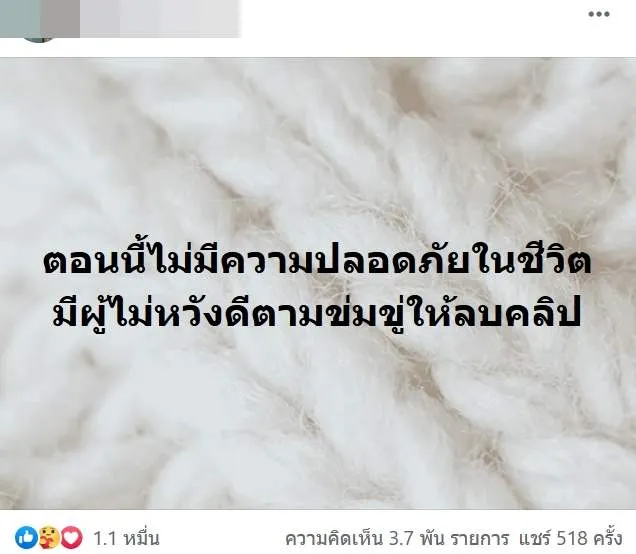This screenshot has height=554, width=636.
Task: Click the text line มีผู้ไม่หวังดีตามข่มขู่ให้ลบคลิป
Action: click(317, 312)
